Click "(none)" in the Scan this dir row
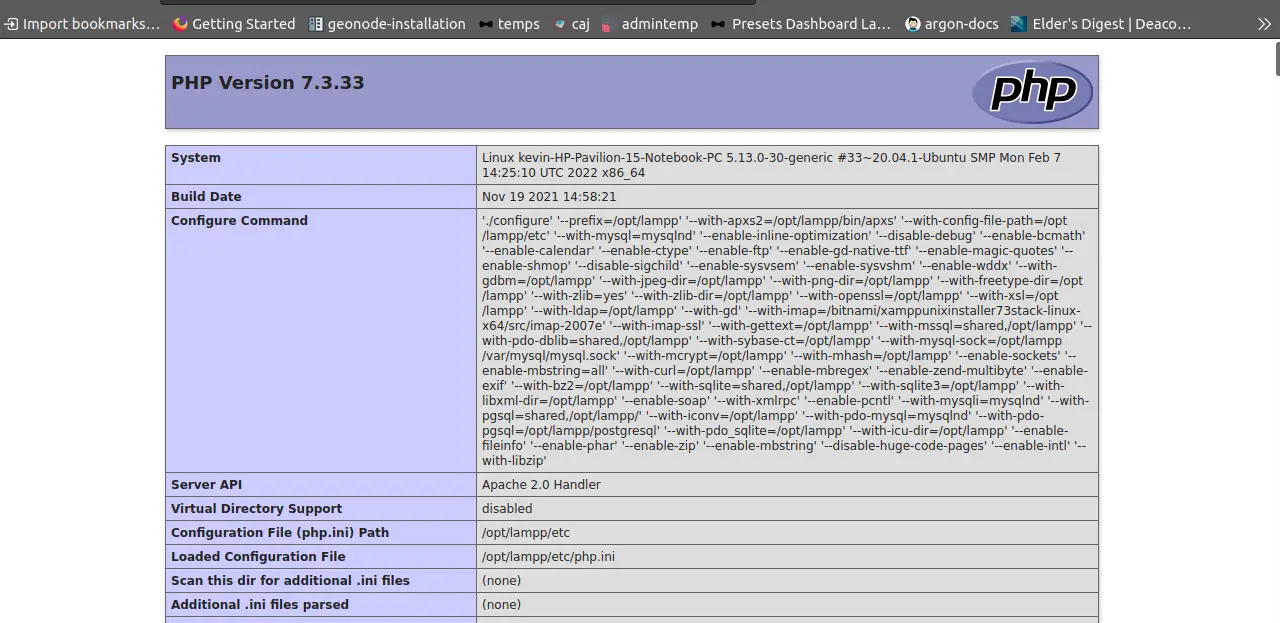The height and width of the screenshot is (623, 1280). click(501, 581)
